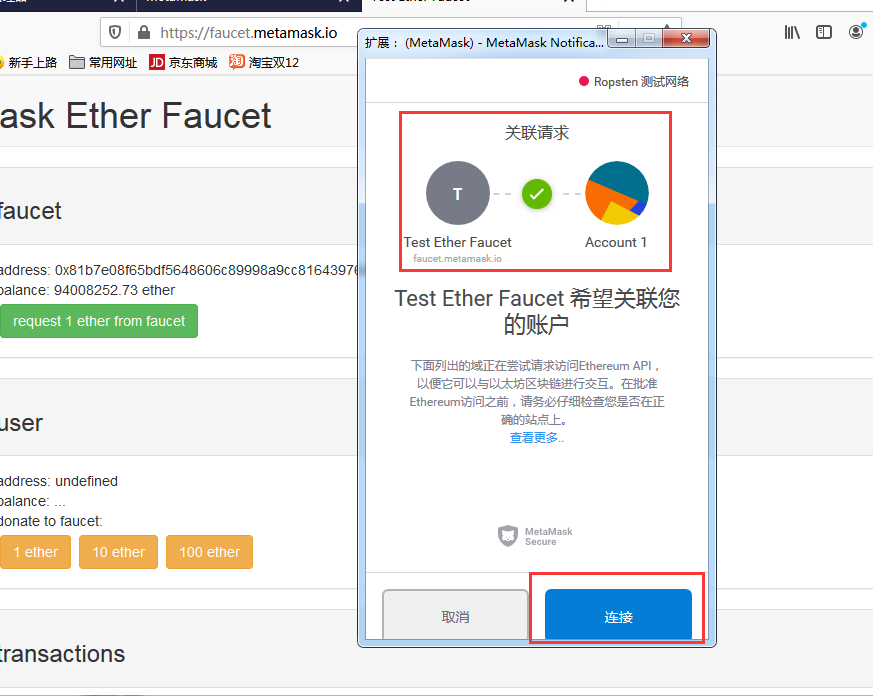This screenshot has height=696, width=873.
Task: Click the 取消 (Cancel) button in MetaMask
Action: tap(455, 615)
